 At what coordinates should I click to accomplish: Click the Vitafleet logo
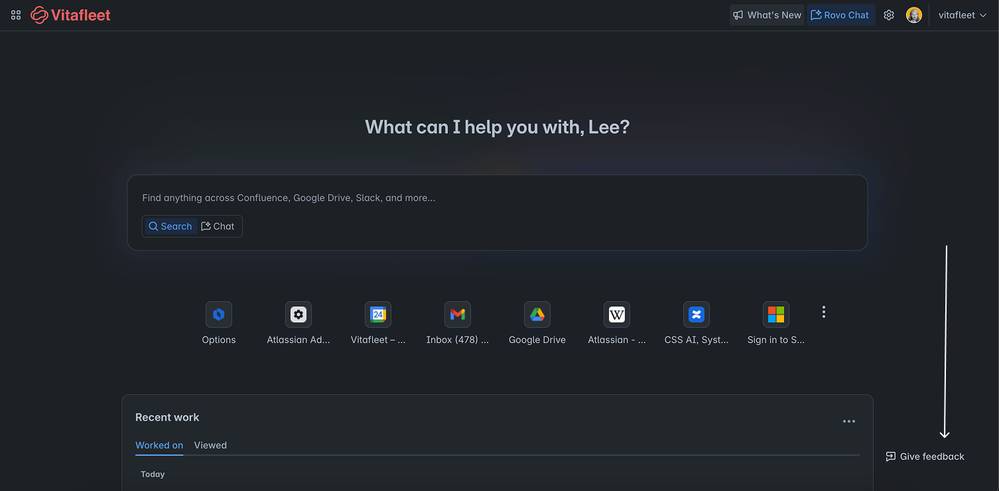71,15
